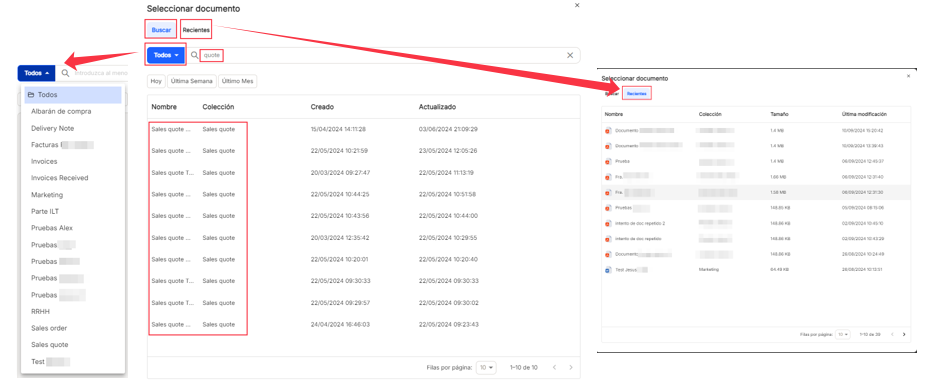The height and width of the screenshot is (388, 937).
Task: Filter by Hoy
Action: click(156, 81)
